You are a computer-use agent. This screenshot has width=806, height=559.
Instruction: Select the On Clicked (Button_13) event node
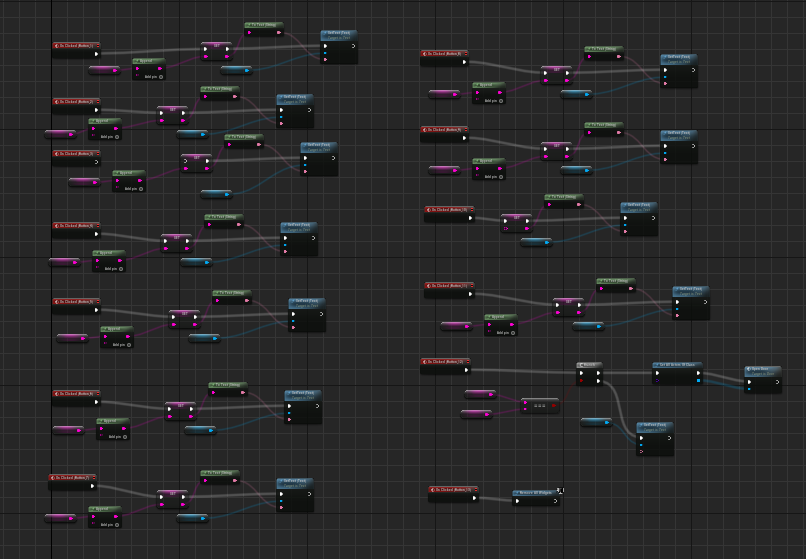pos(453,494)
